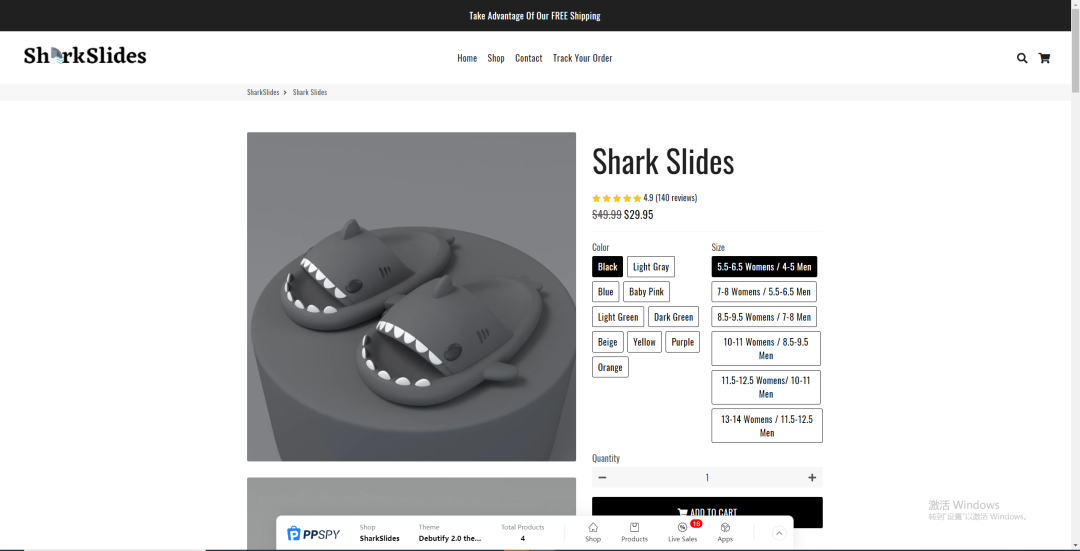The image size is (1080, 551).
Task: Open the main shark slides product image
Action: click(x=411, y=296)
